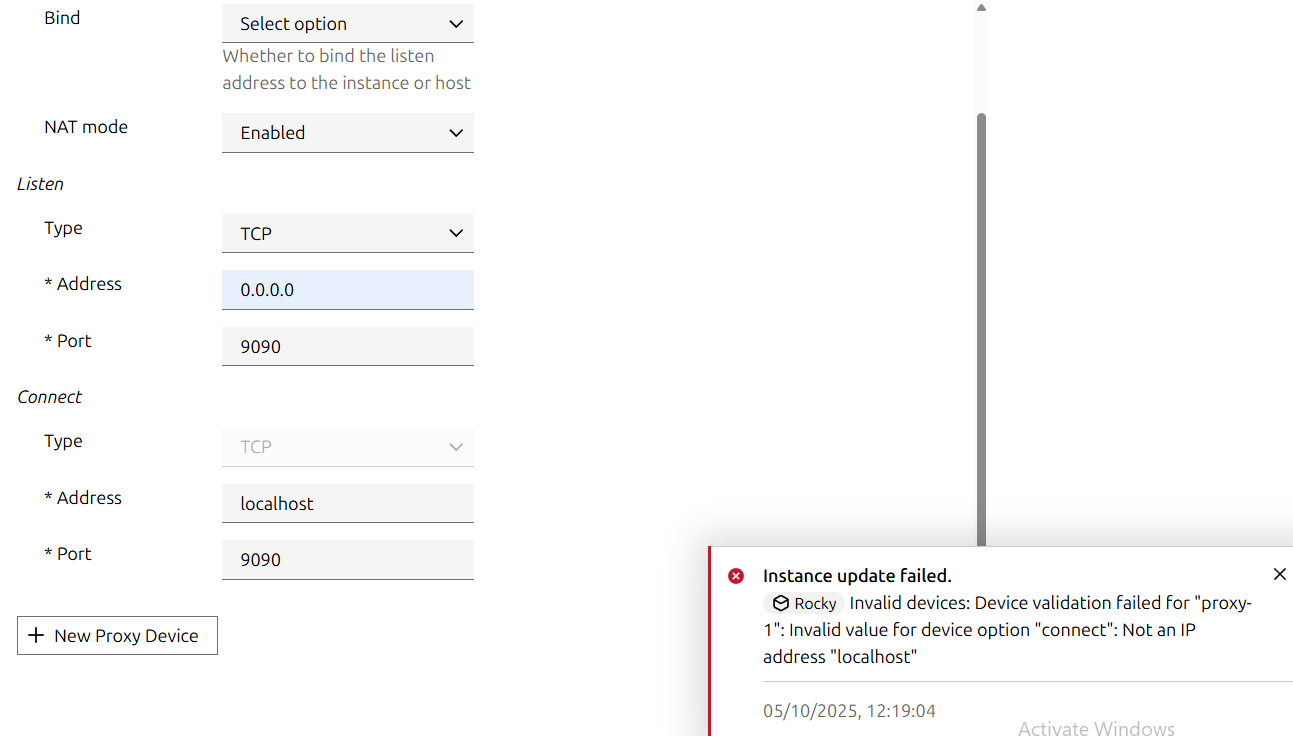
Task: Click the scroll-up arrow of the scrollbar
Action: tap(981, 8)
